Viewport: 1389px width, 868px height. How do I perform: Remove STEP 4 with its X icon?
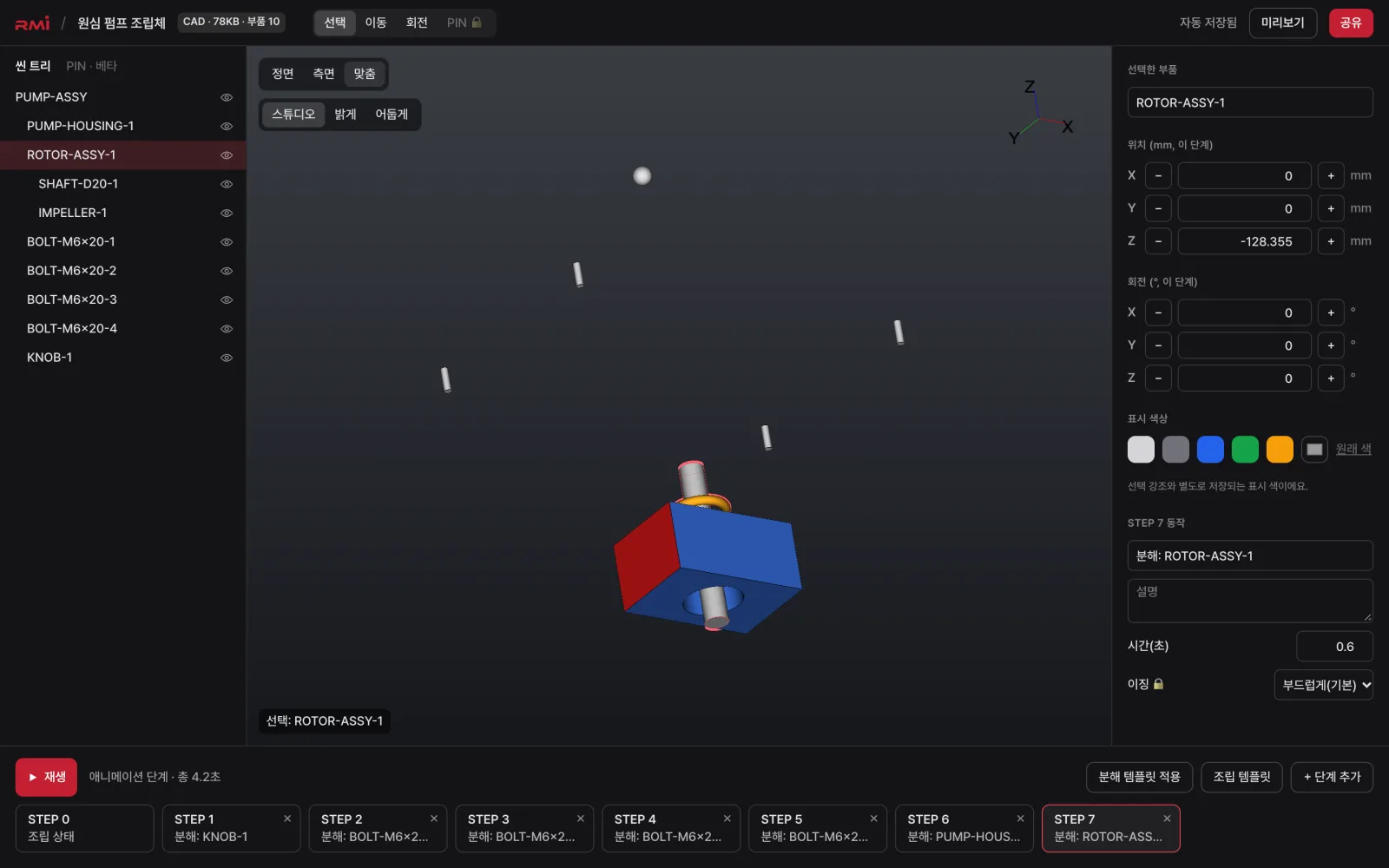tap(727, 819)
